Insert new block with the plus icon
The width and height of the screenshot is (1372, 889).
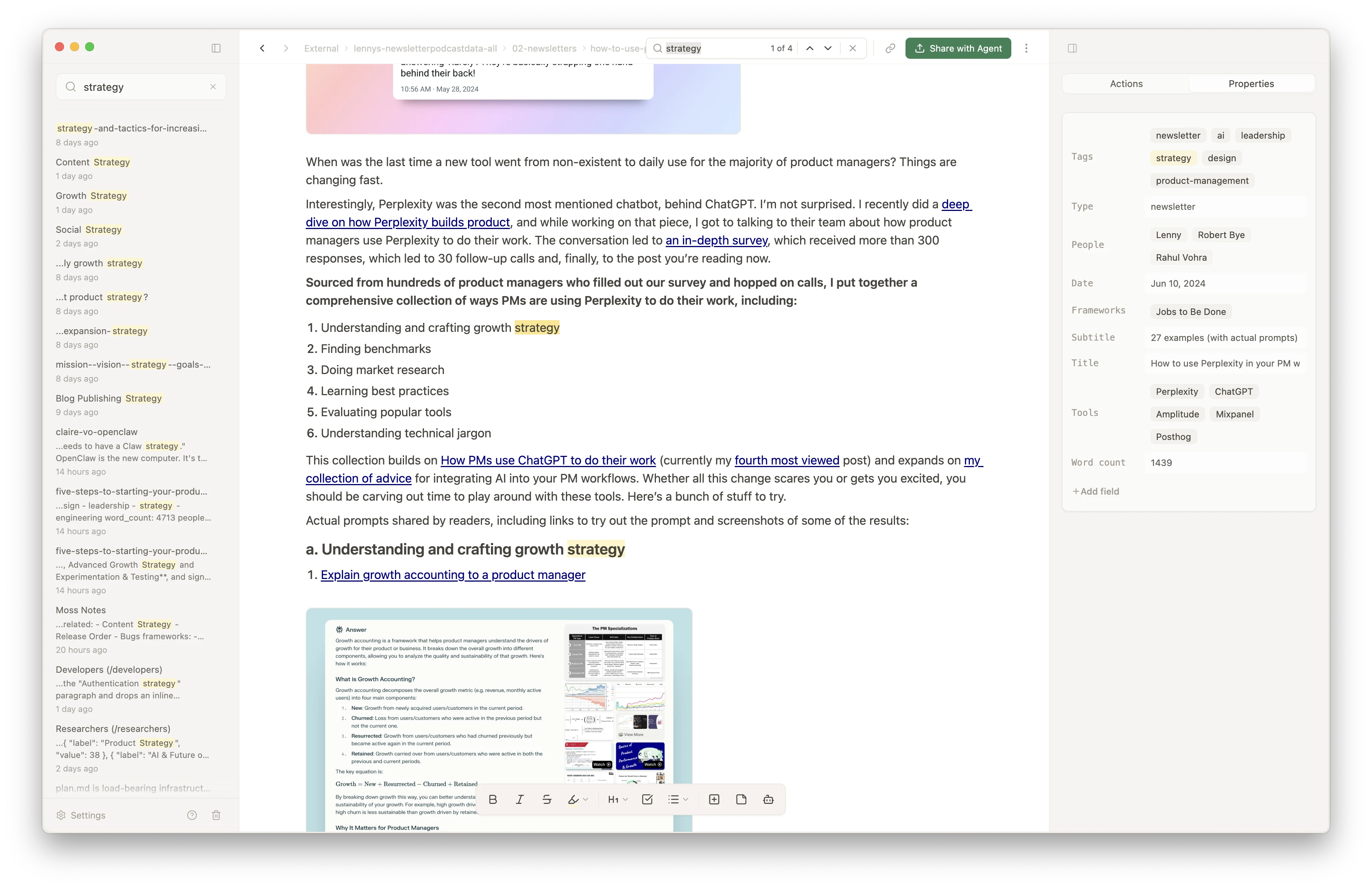coord(714,799)
